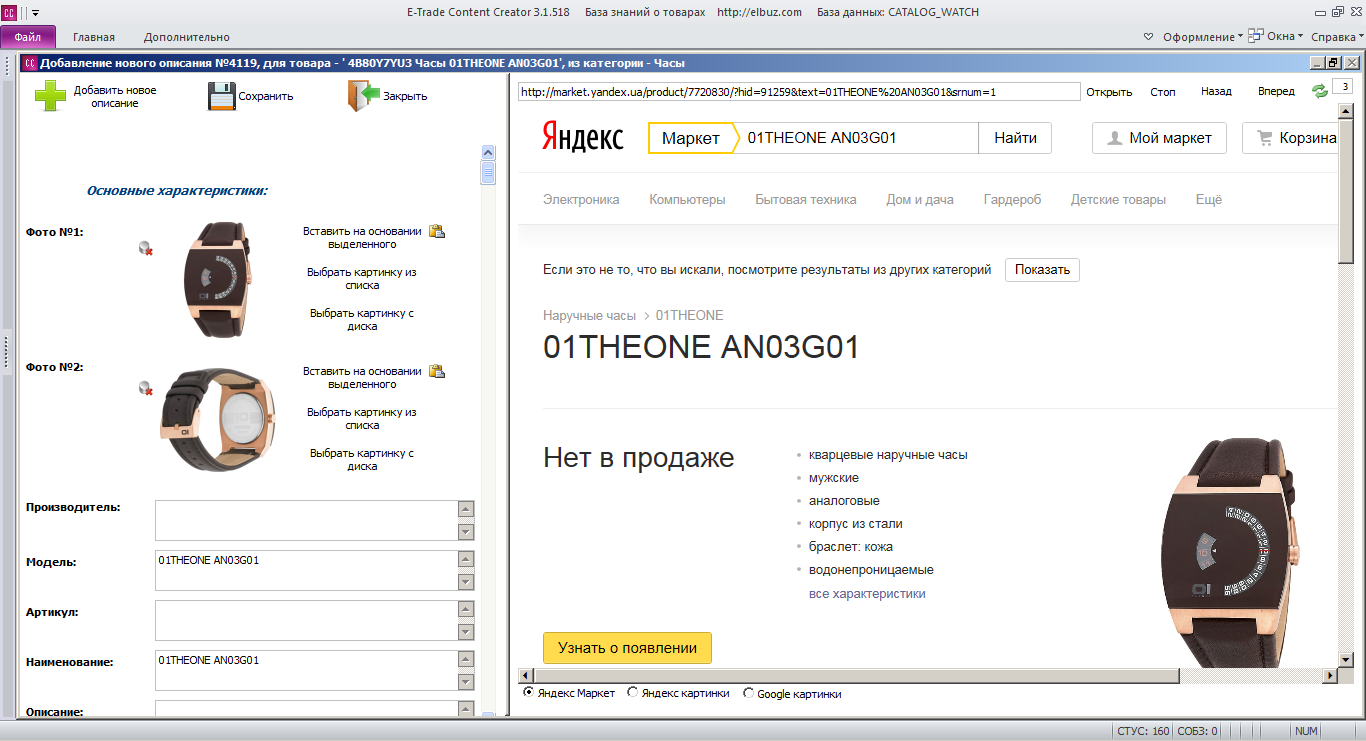This screenshot has height=741, width=1366.
Task: Open the Наручные часы breadcrumb link
Action: (589, 315)
